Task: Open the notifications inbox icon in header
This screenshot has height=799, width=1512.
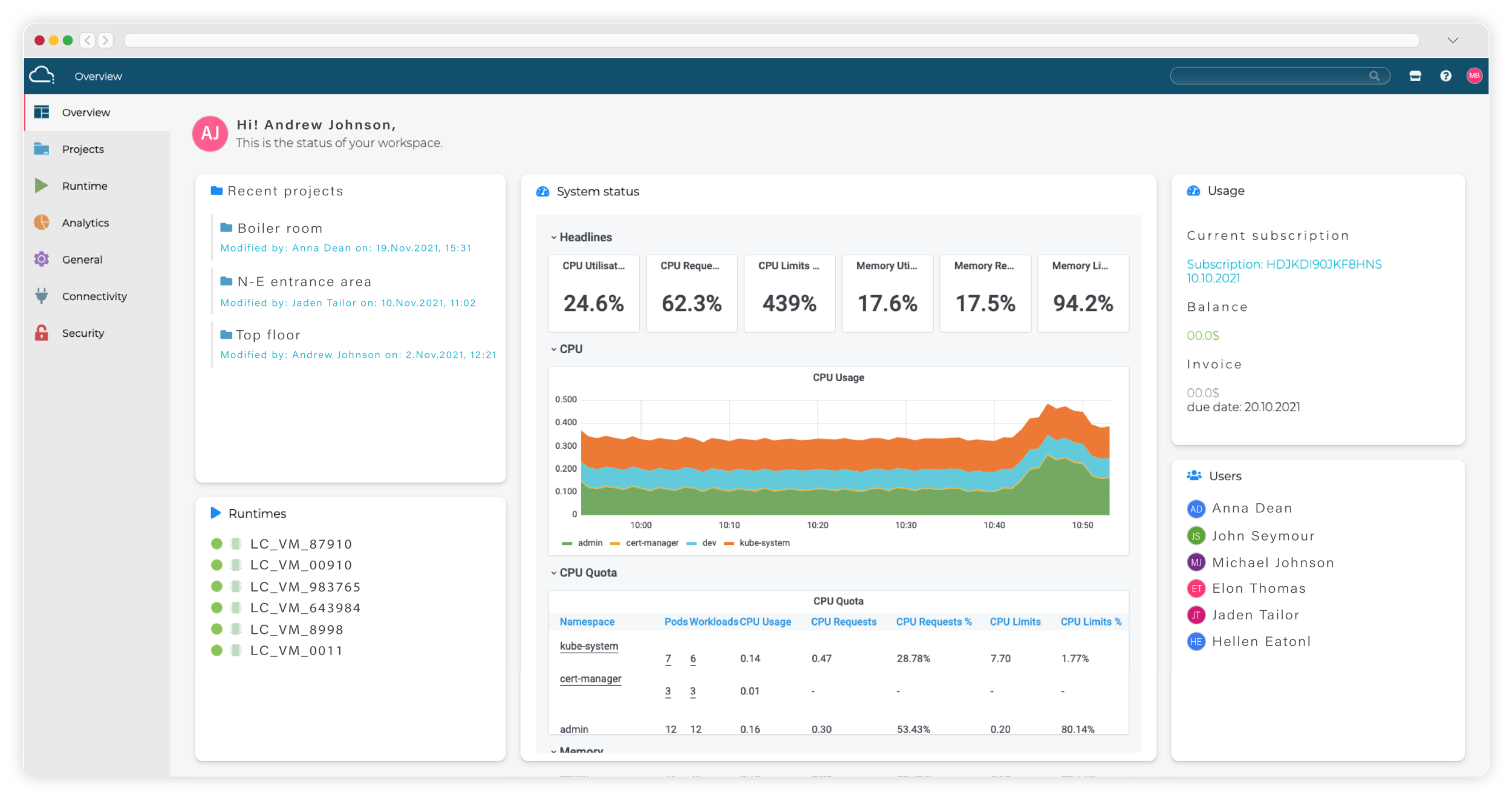Action: pyautogui.click(x=1415, y=76)
